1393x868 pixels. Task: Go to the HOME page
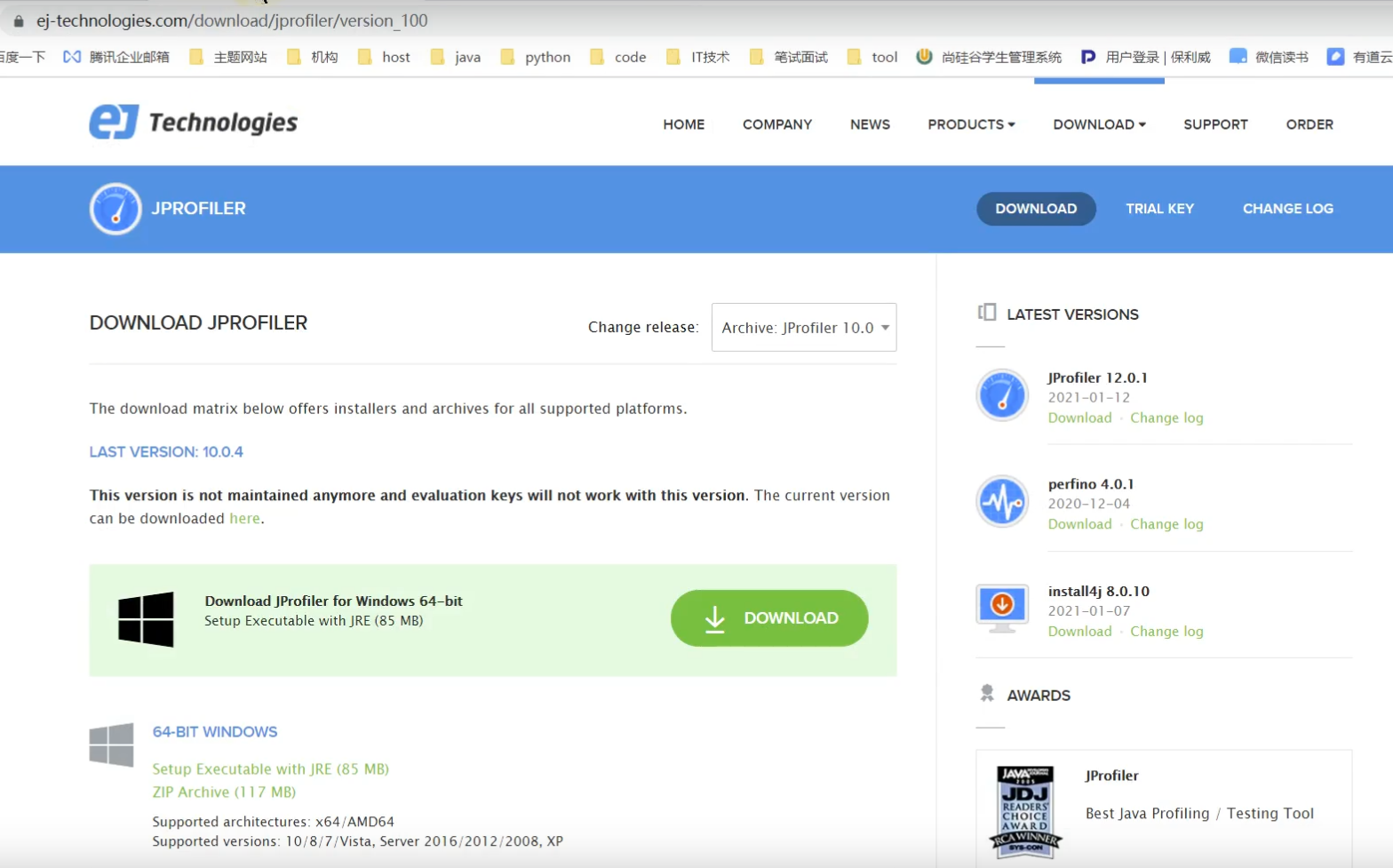pos(684,124)
